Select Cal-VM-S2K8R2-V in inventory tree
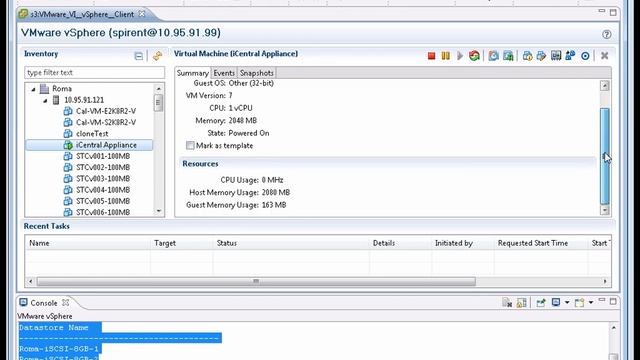 [x=106, y=122]
